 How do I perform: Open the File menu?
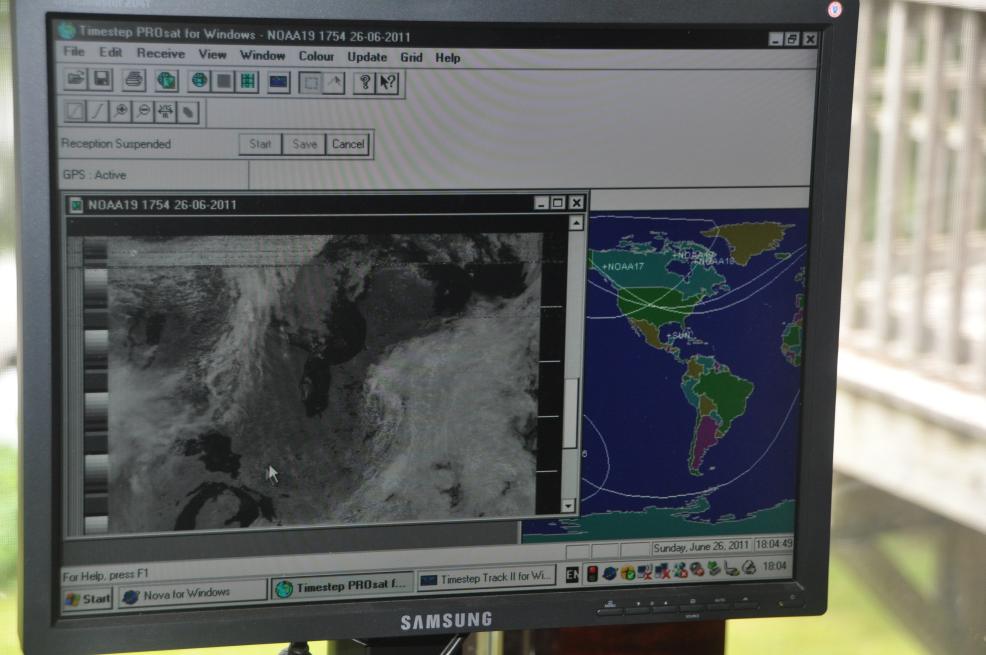[74, 52]
